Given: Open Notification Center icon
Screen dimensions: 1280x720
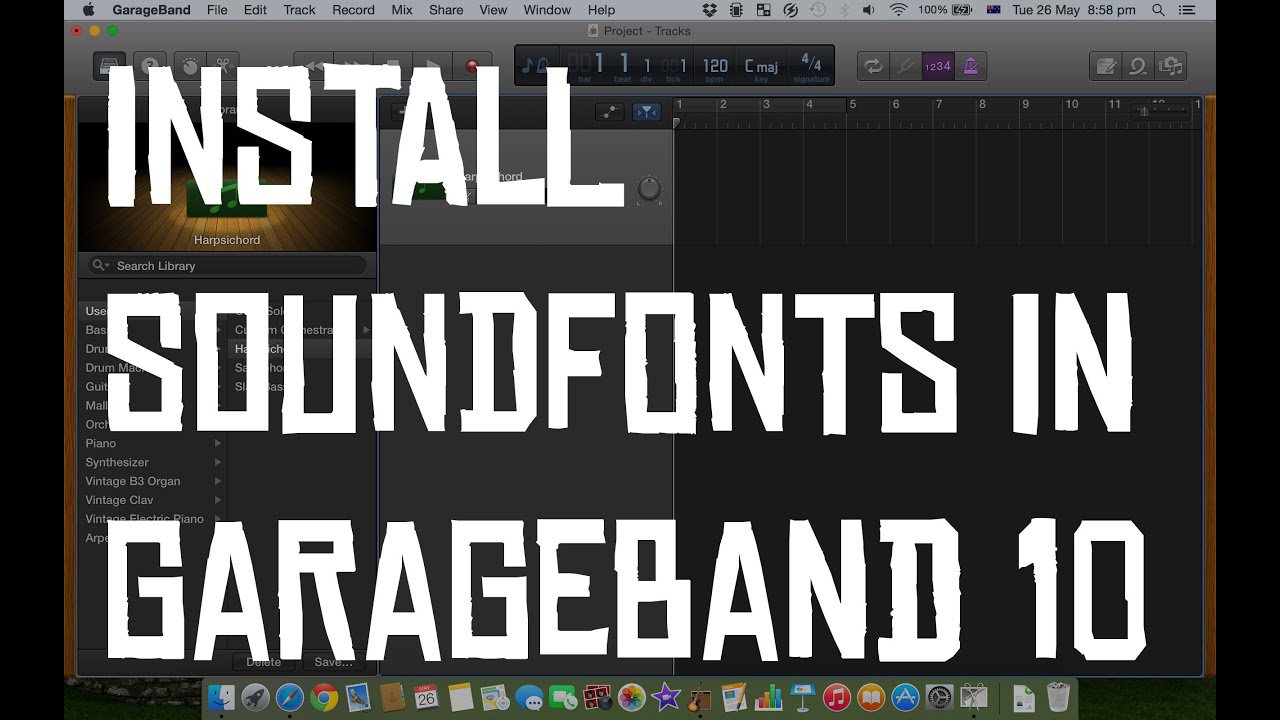Looking at the screenshot, I should [x=1189, y=10].
